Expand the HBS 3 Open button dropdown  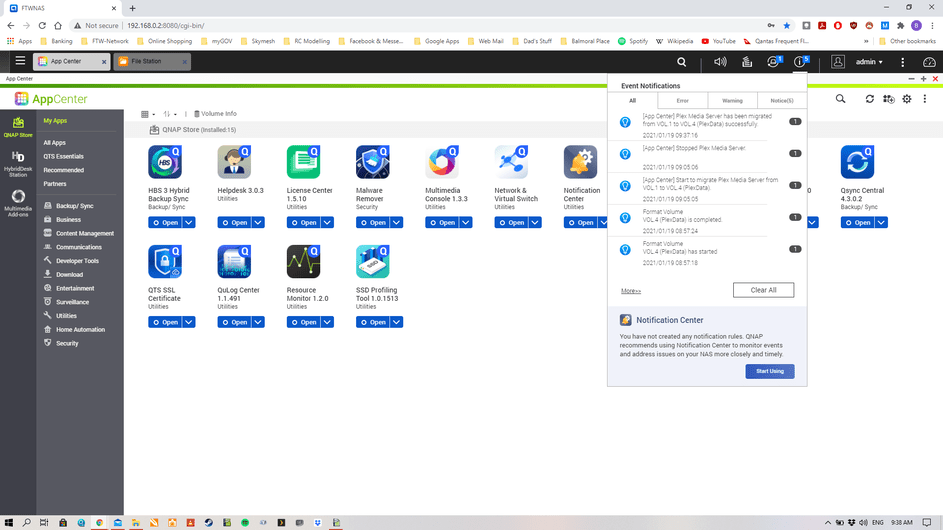pyautogui.click(x=189, y=223)
